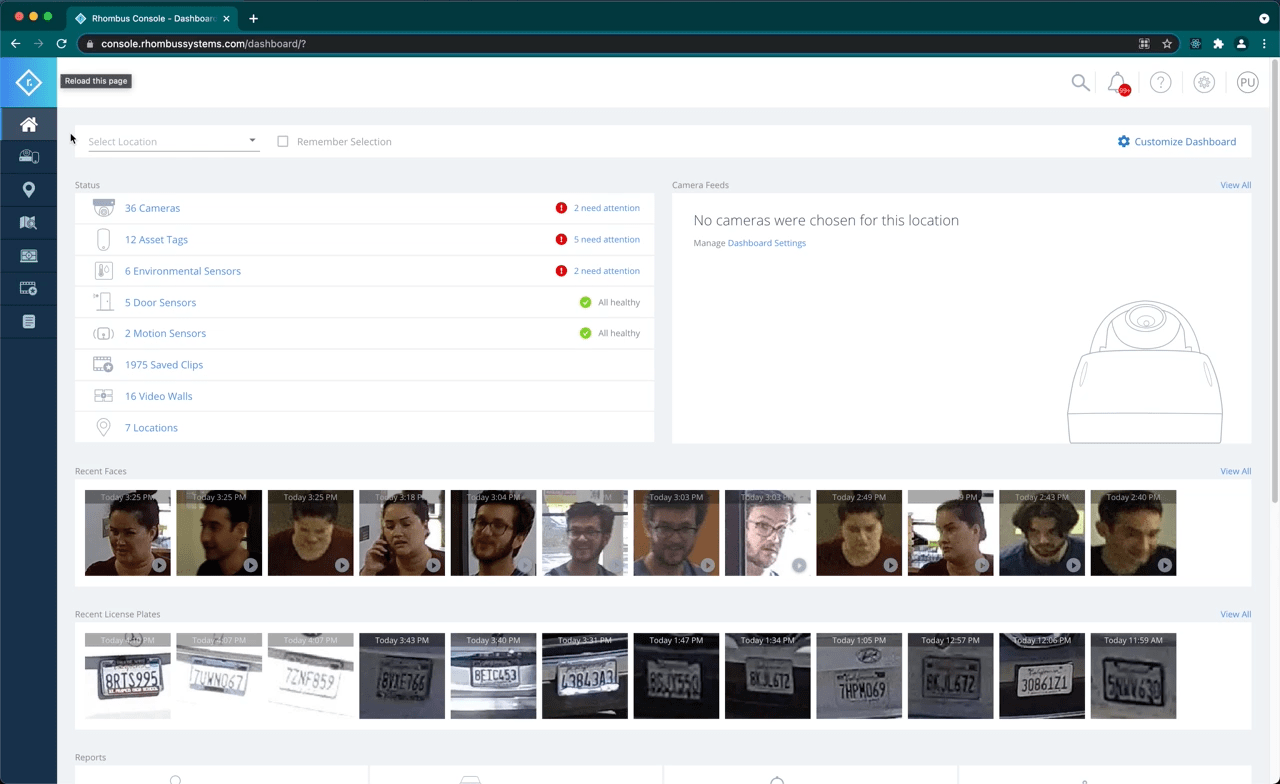Open face thumbnail labeled Today 3:04 PM
Image resolution: width=1280 pixels, height=784 pixels.
pos(493,533)
